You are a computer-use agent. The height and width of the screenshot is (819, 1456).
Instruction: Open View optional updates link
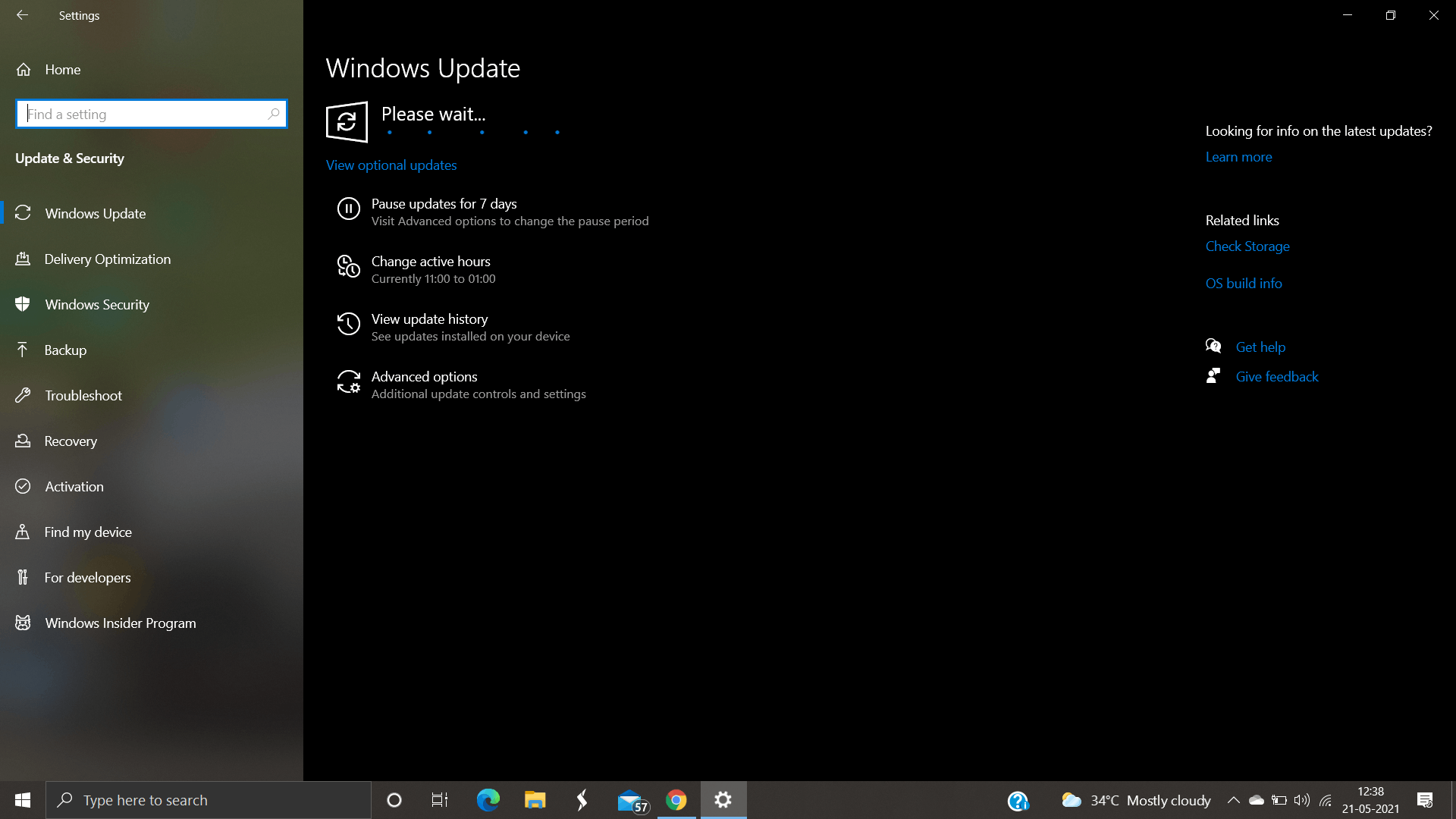point(391,164)
